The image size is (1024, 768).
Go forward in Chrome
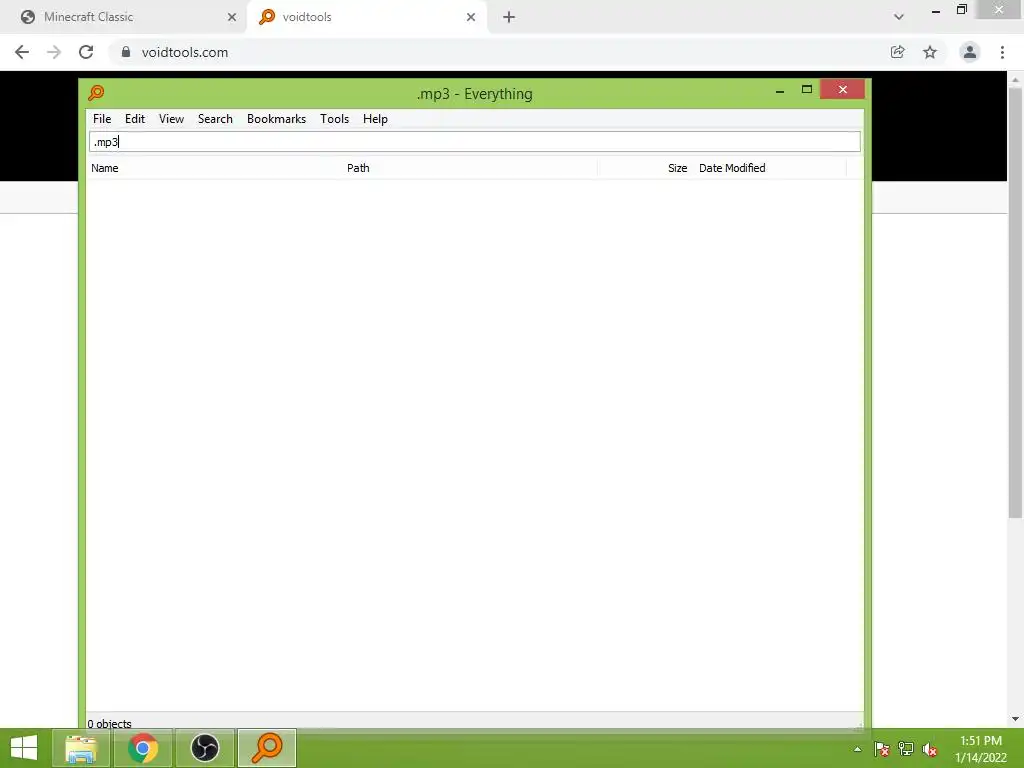tap(54, 52)
